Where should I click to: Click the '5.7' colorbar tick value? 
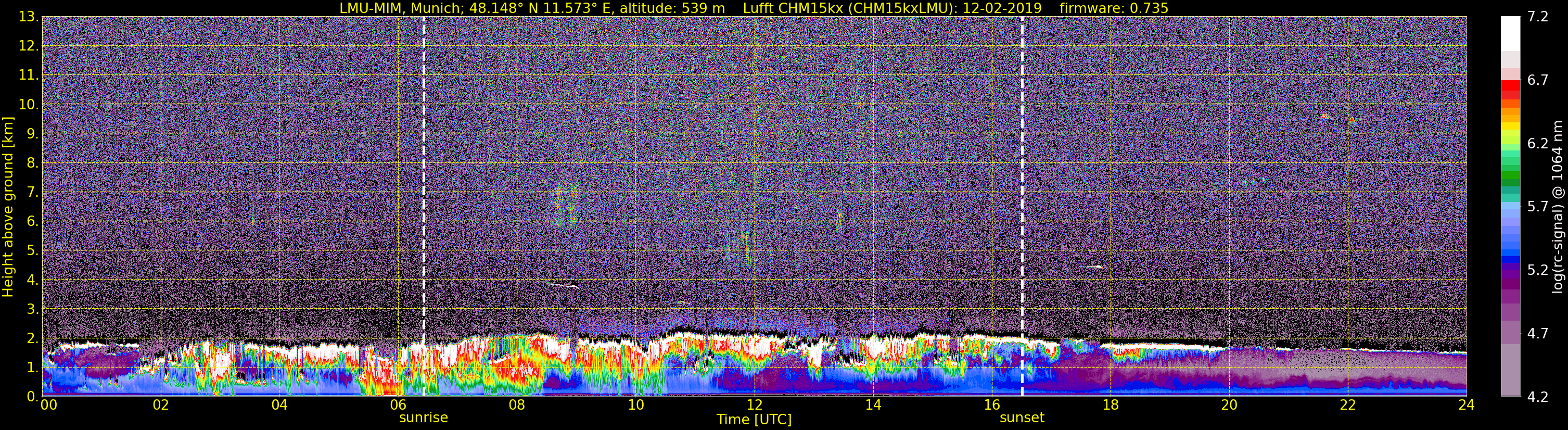(x=1538, y=207)
